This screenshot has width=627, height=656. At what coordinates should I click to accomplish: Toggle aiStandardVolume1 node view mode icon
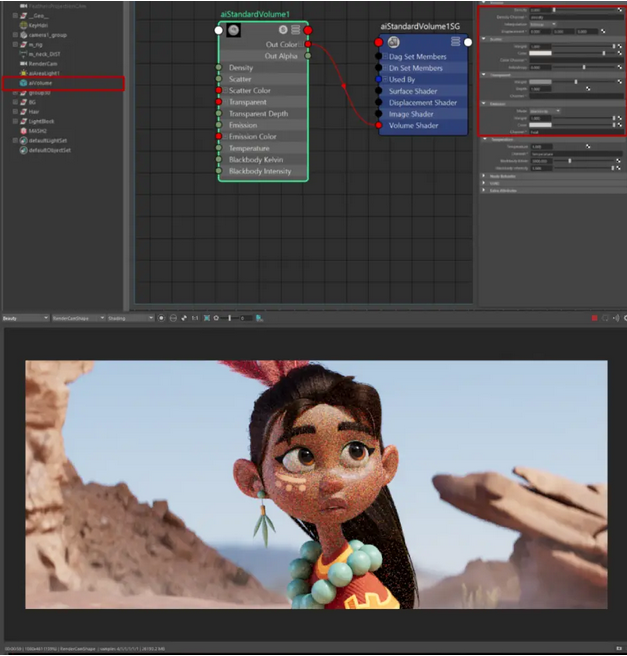(295, 30)
